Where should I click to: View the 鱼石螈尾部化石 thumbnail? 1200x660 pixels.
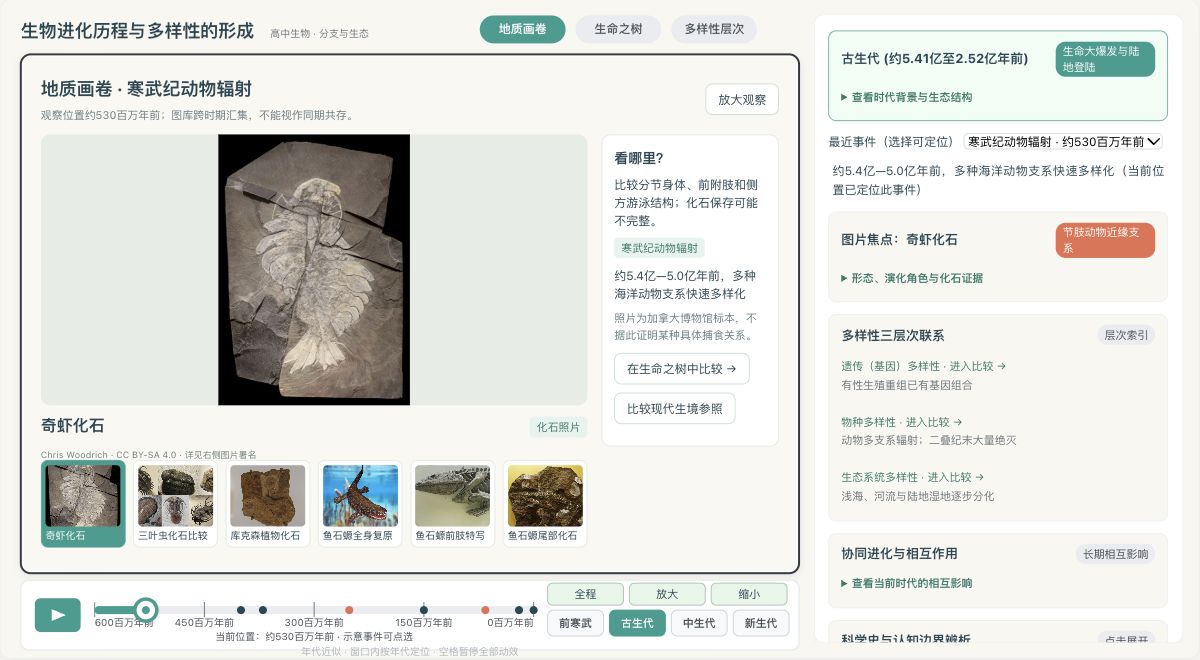[x=545, y=504]
